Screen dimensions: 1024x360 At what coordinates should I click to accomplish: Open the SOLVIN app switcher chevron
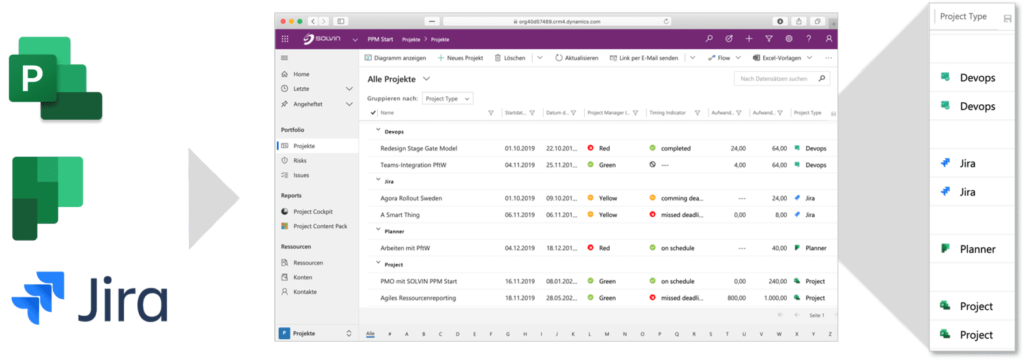tap(355, 40)
